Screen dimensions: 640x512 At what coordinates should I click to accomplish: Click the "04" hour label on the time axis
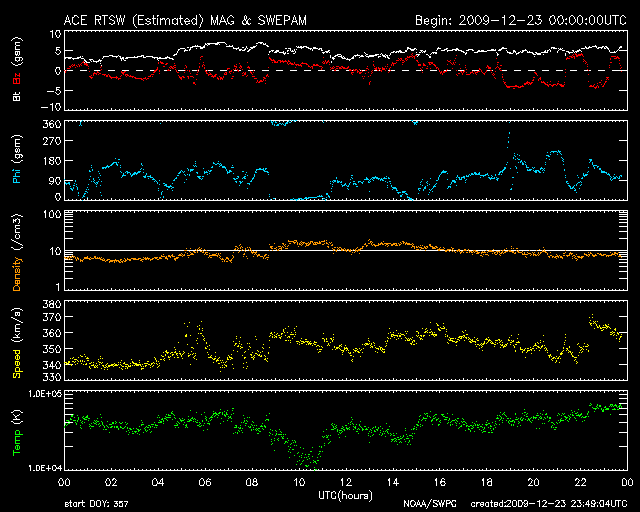point(158,482)
